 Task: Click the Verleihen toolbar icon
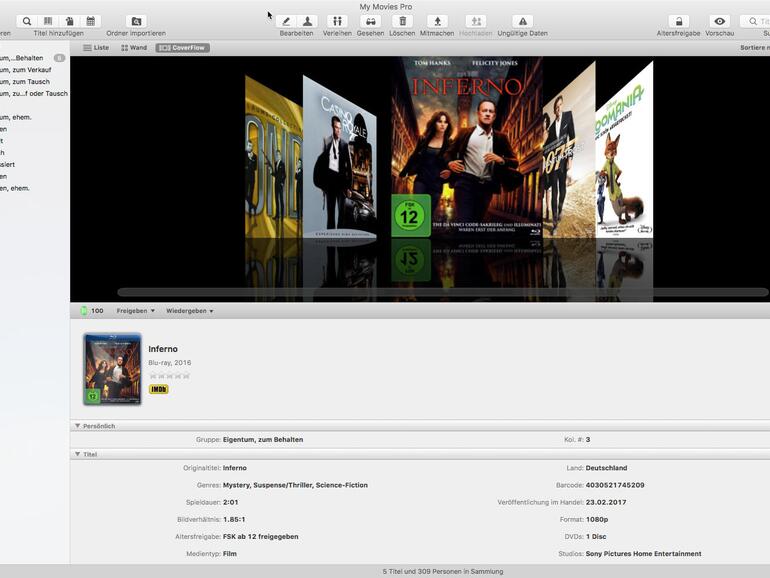(336, 21)
